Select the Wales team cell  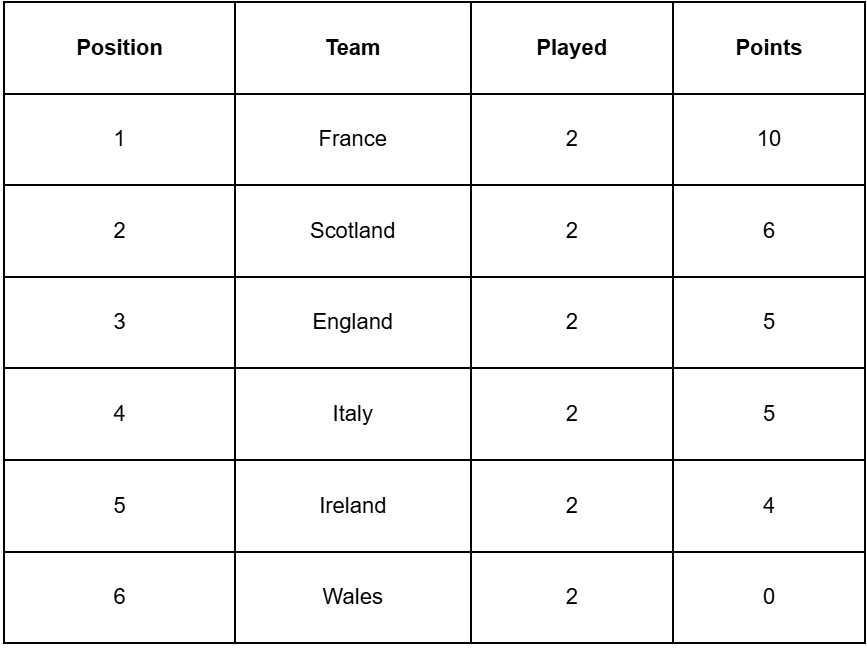352,597
